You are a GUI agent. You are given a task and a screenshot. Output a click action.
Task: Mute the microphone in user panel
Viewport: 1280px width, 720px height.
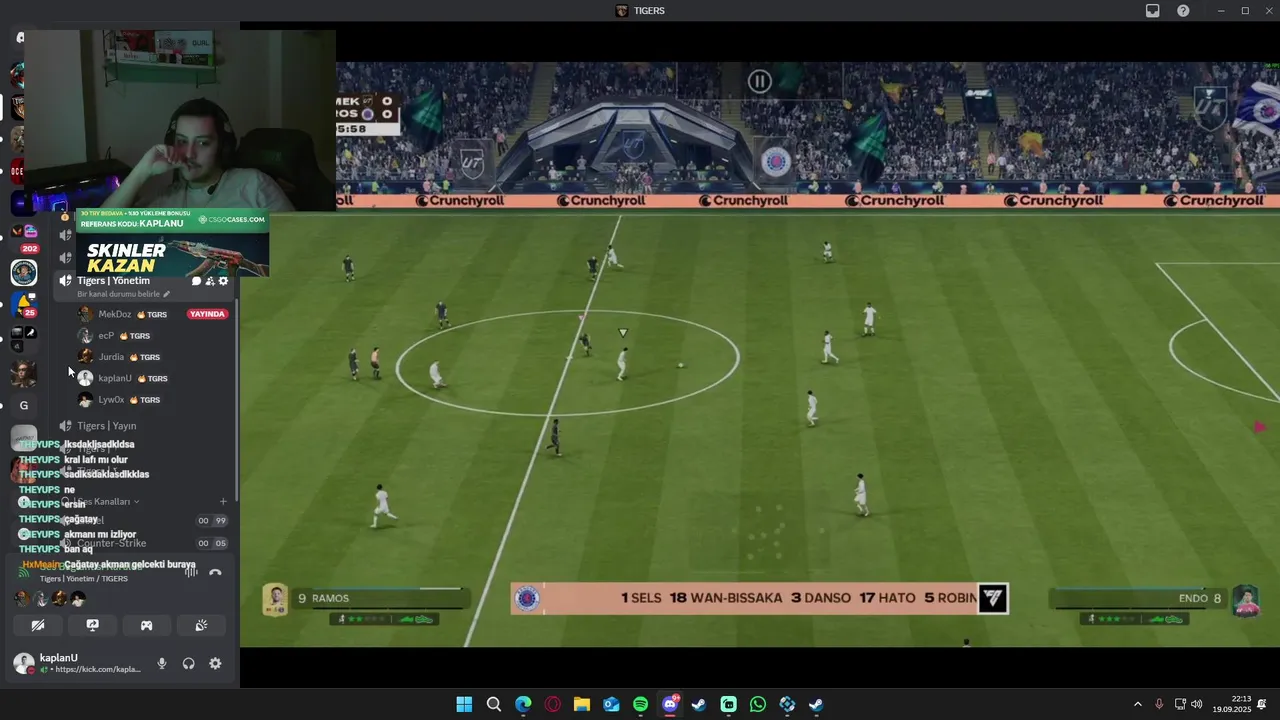point(162,663)
